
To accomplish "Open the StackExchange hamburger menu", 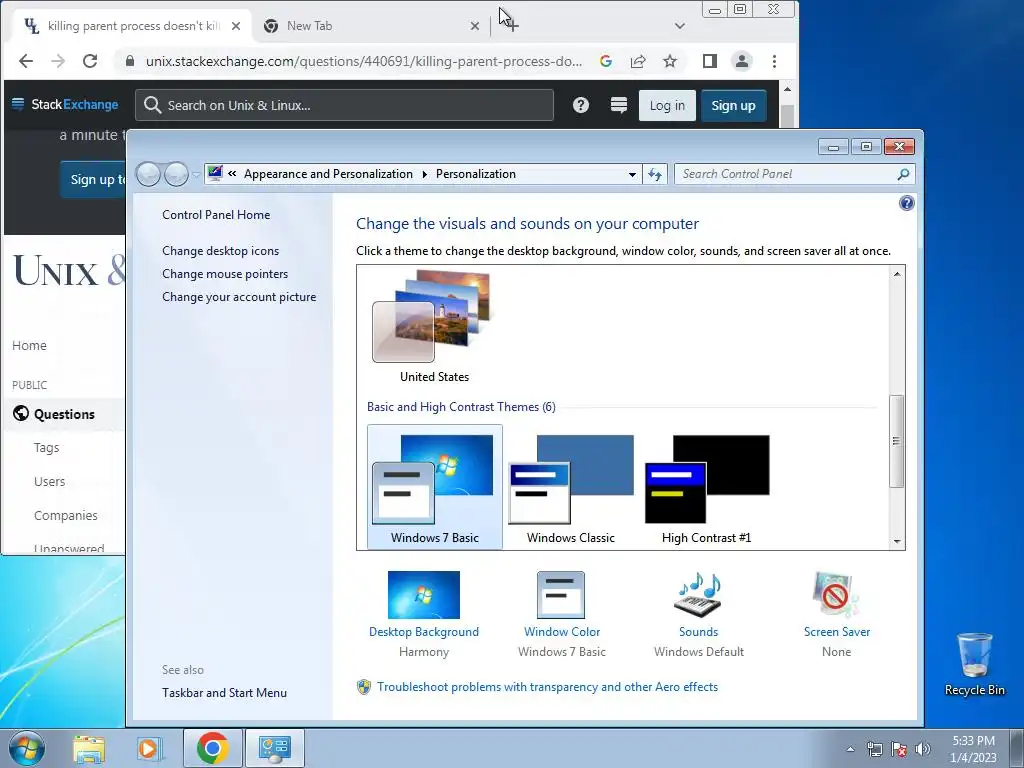I will tap(18, 104).
